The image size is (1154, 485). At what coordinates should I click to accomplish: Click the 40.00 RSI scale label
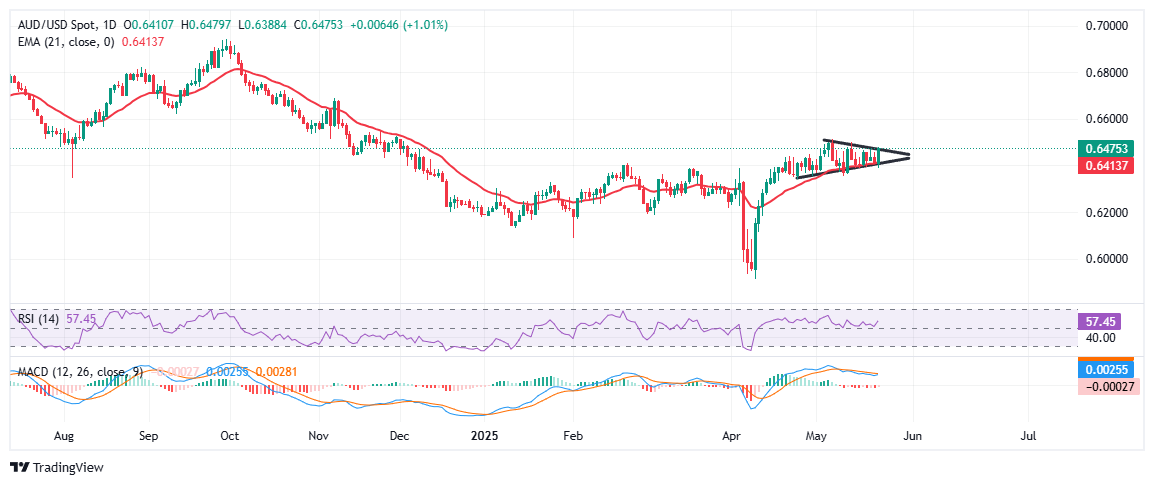1100,338
